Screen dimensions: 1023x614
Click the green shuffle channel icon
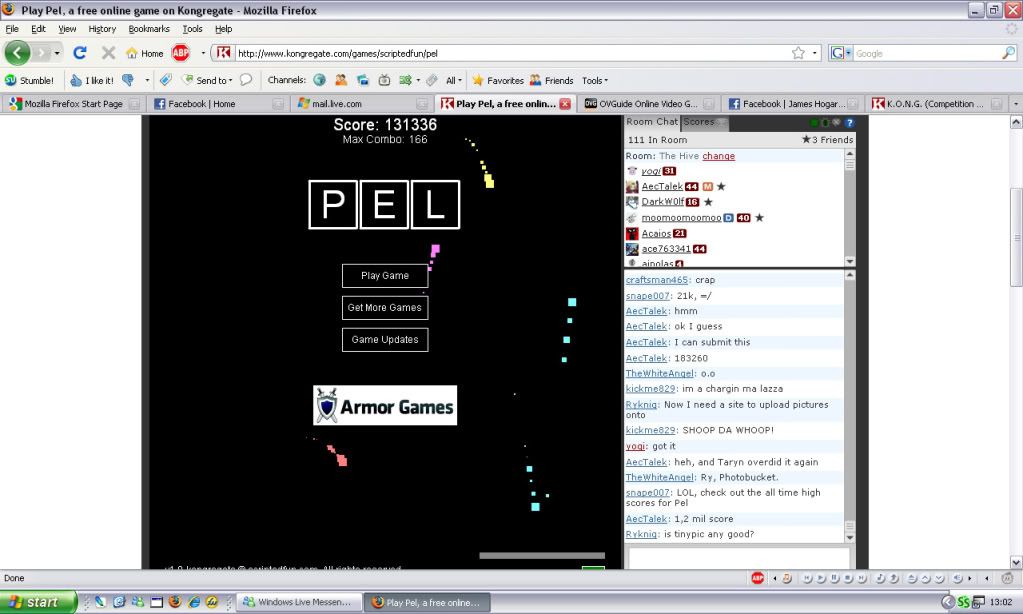tap(406, 80)
